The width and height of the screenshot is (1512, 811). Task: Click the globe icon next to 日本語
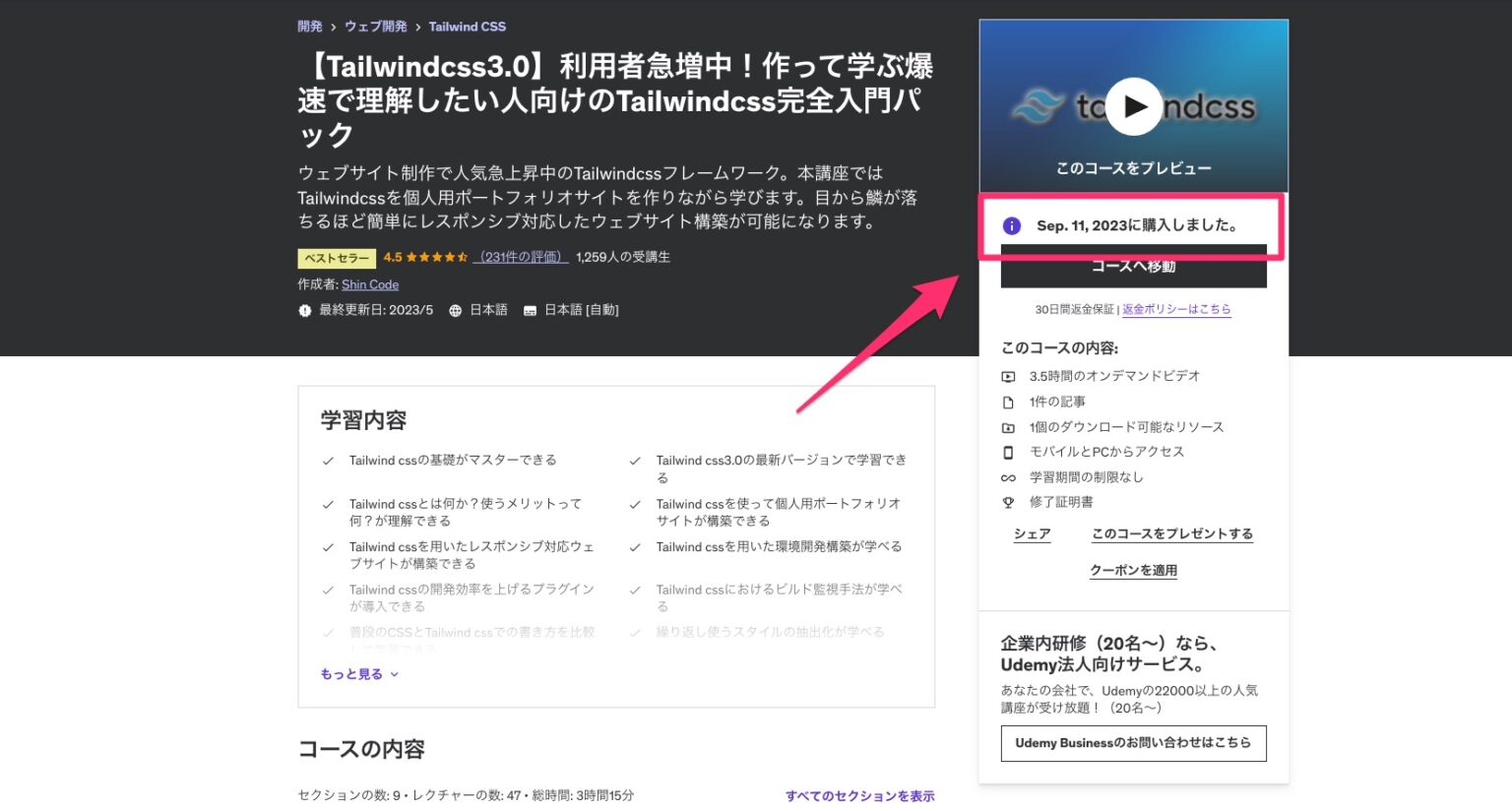pos(454,309)
